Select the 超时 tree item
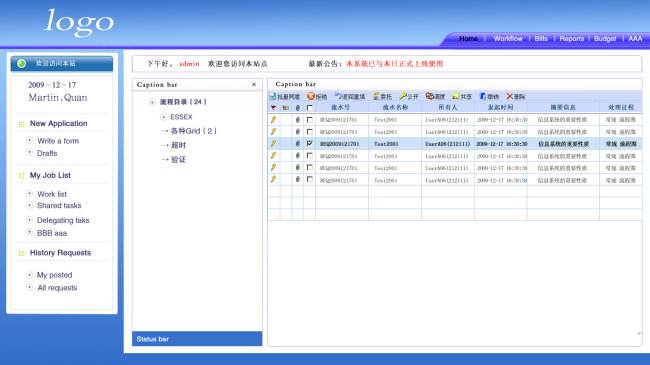The height and width of the screenshot is (365, 650). pos(178,145)
